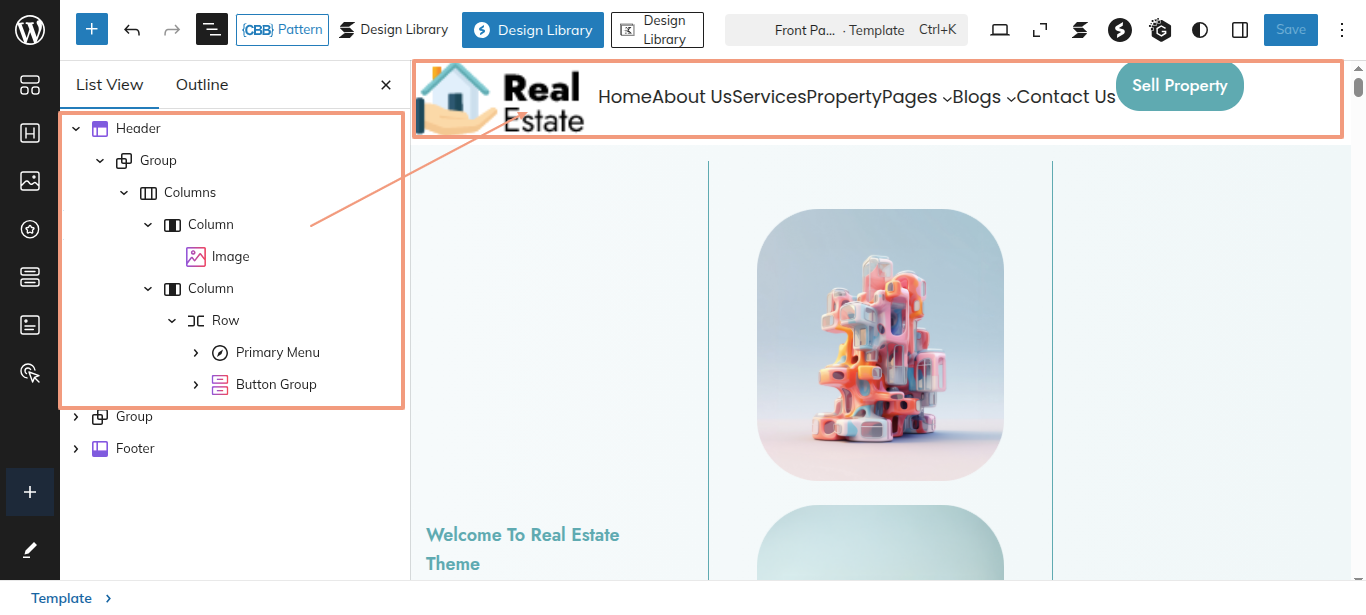1366x615 pixels.
Task: Toggle the styles half-circle contrast icon
Action: tap(1200, 30)
